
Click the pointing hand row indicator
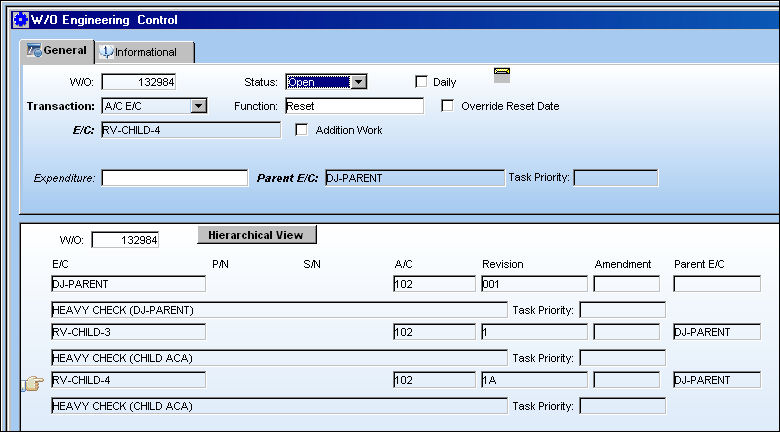pyautogui.click(x=33, y=383)
